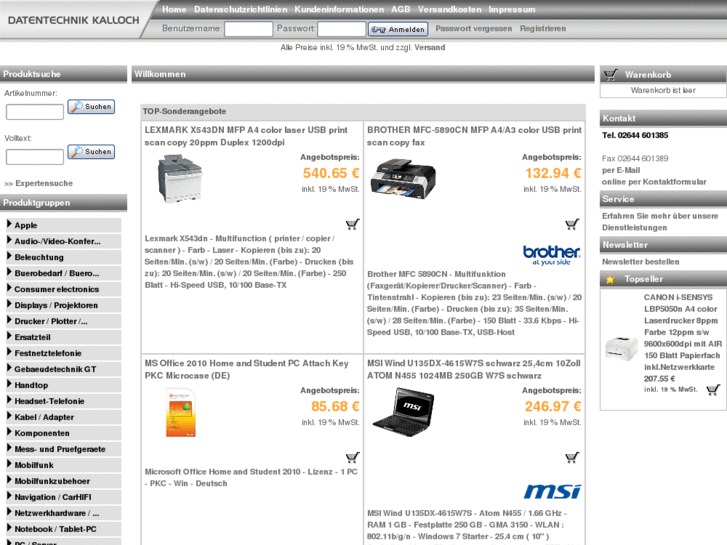Open Gebaeudetechnik GT category
727x545 pixels.
(55, 369)
